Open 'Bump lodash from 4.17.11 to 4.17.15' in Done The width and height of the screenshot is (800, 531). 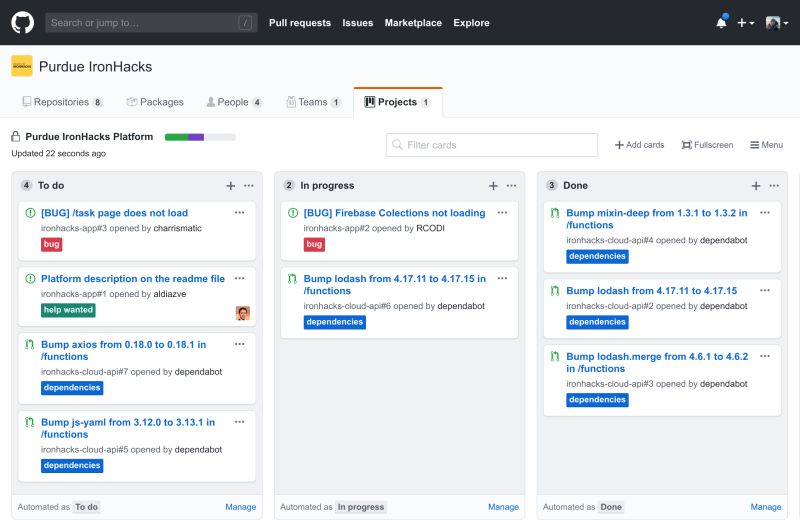click(652, 291)
